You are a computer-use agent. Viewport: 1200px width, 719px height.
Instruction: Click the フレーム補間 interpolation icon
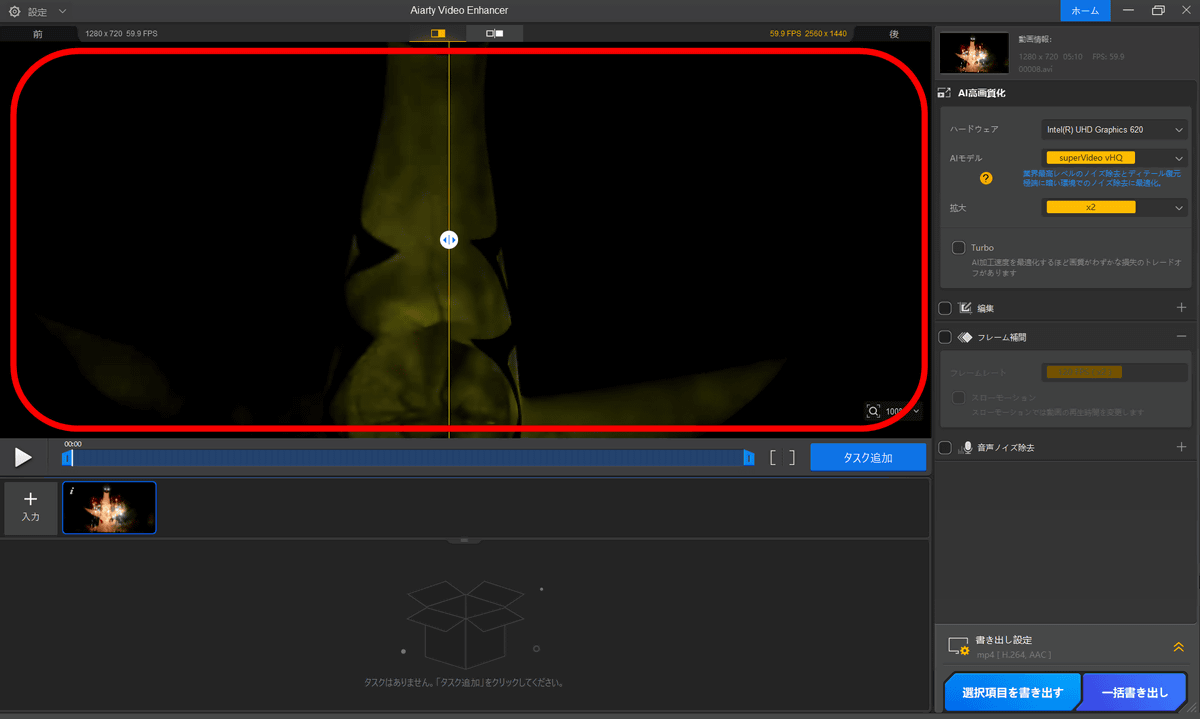[966, 337]
